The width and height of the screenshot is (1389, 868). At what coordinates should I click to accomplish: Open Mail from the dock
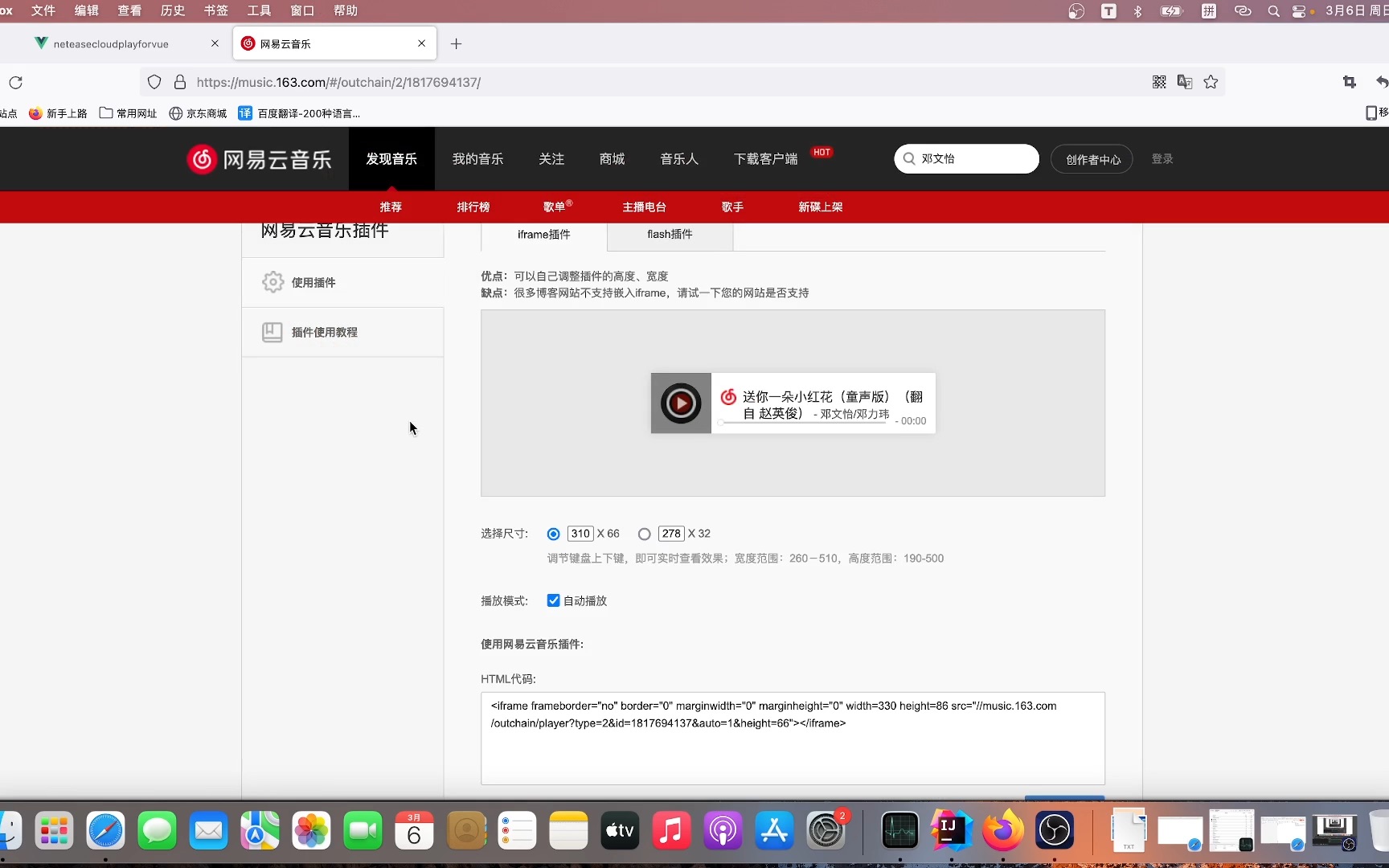coord(208,830)
